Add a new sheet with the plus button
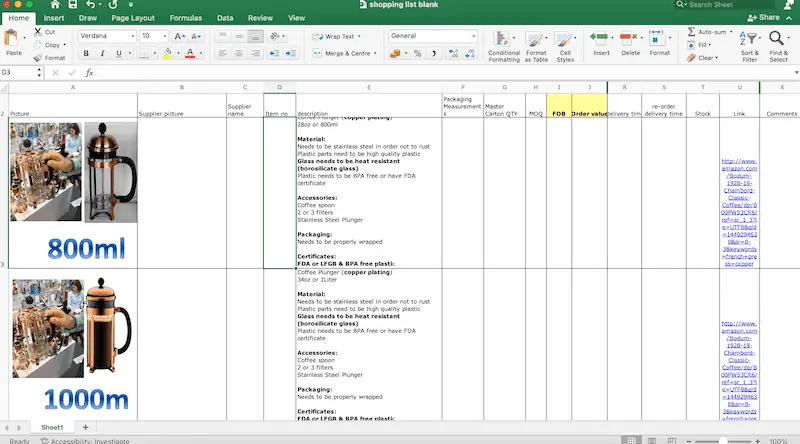The height and width of the screenshot is (444, 800). [x=85, y=427]
